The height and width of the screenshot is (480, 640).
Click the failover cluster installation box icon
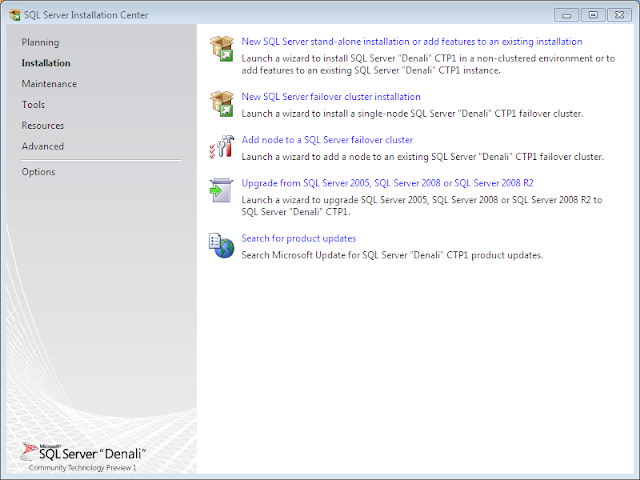(222, 104)
